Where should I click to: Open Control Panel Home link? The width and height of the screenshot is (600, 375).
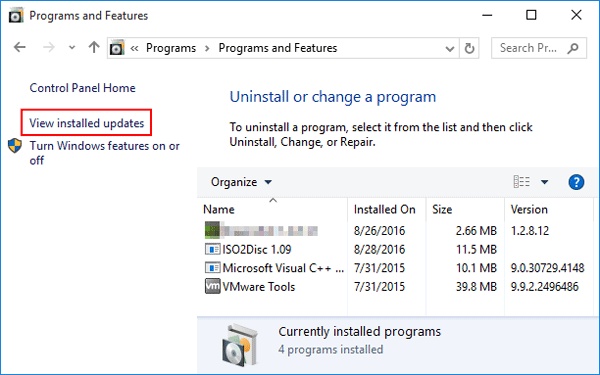point(82,88)
